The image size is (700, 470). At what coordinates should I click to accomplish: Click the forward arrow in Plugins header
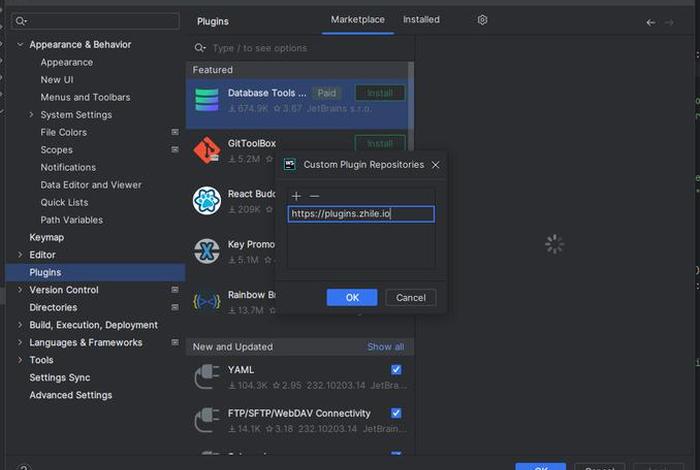pyautogui.click(x=669, y=22)
